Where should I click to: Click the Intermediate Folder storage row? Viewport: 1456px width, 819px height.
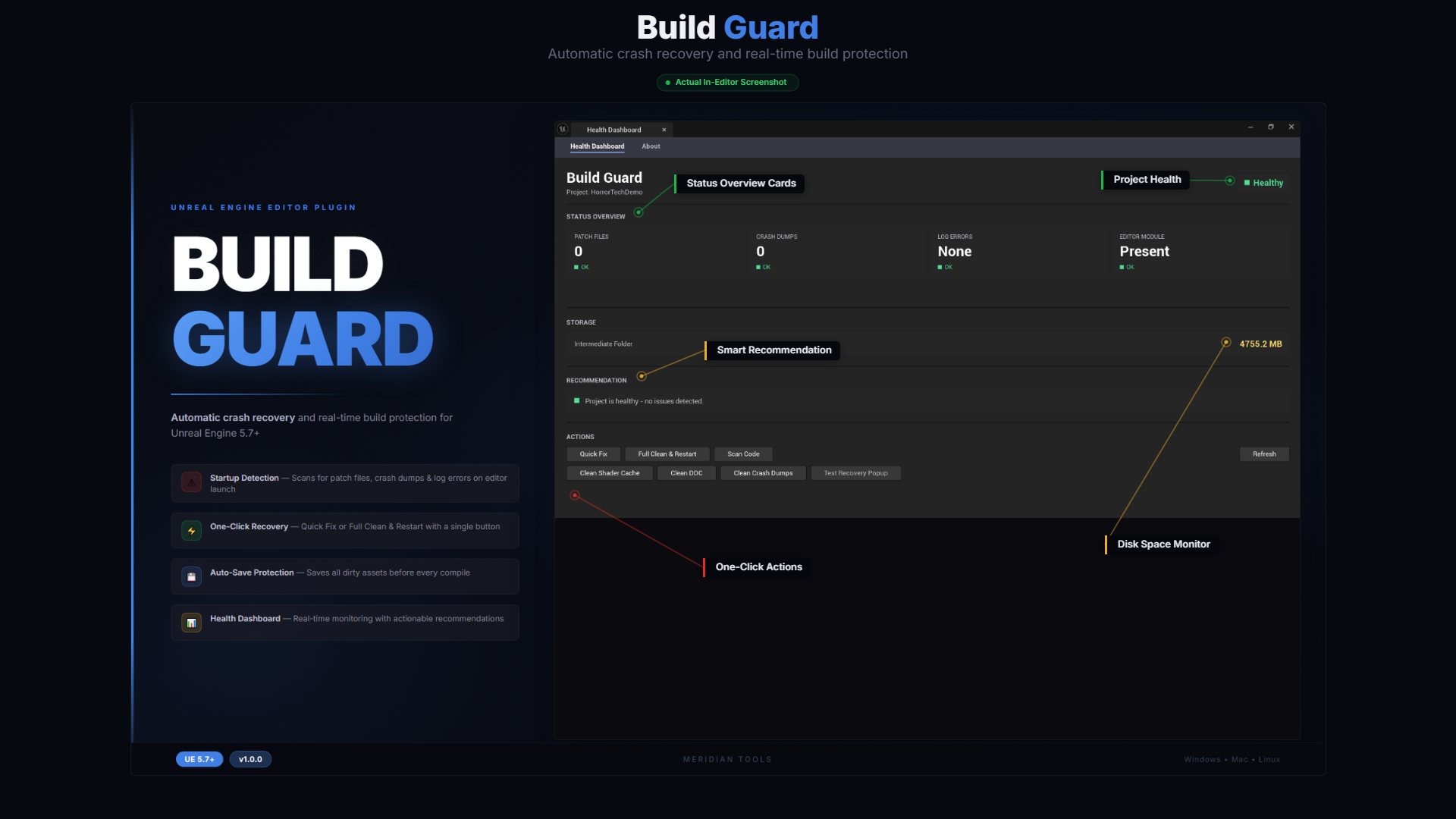[927, 344]
